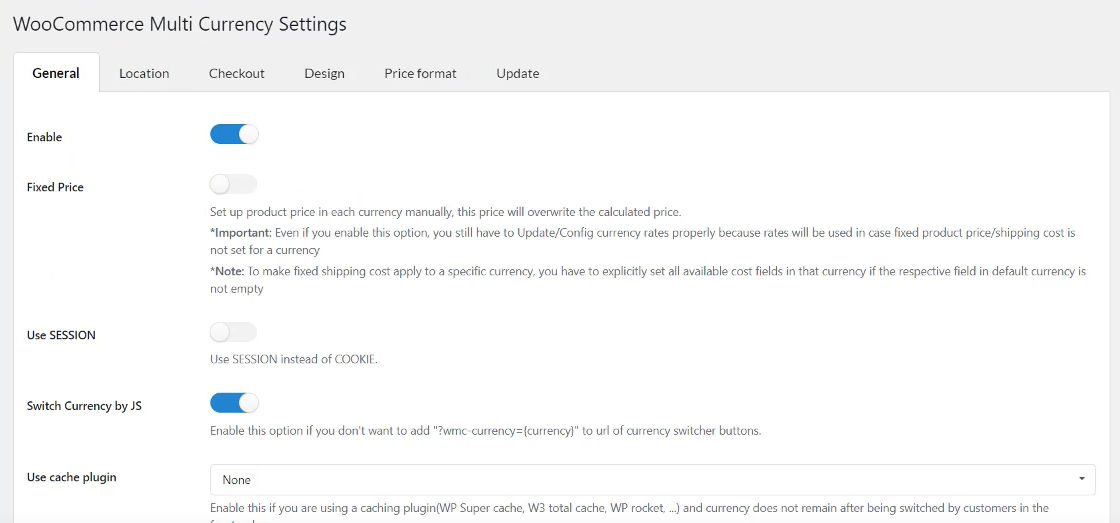This screenshot has height=523, width=1120.
Task: Click the bold '*Important:' note text
Action: point(240,232)
